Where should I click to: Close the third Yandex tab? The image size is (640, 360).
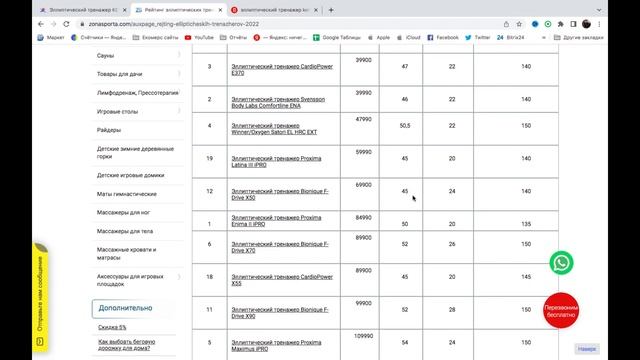coord(316,10)
